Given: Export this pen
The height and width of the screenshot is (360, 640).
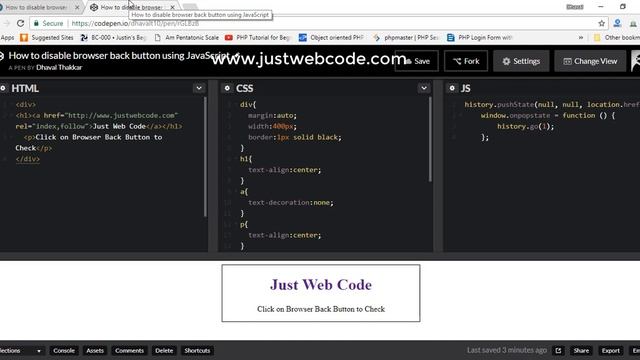Looking at the screenshot, I should (611, 351).
